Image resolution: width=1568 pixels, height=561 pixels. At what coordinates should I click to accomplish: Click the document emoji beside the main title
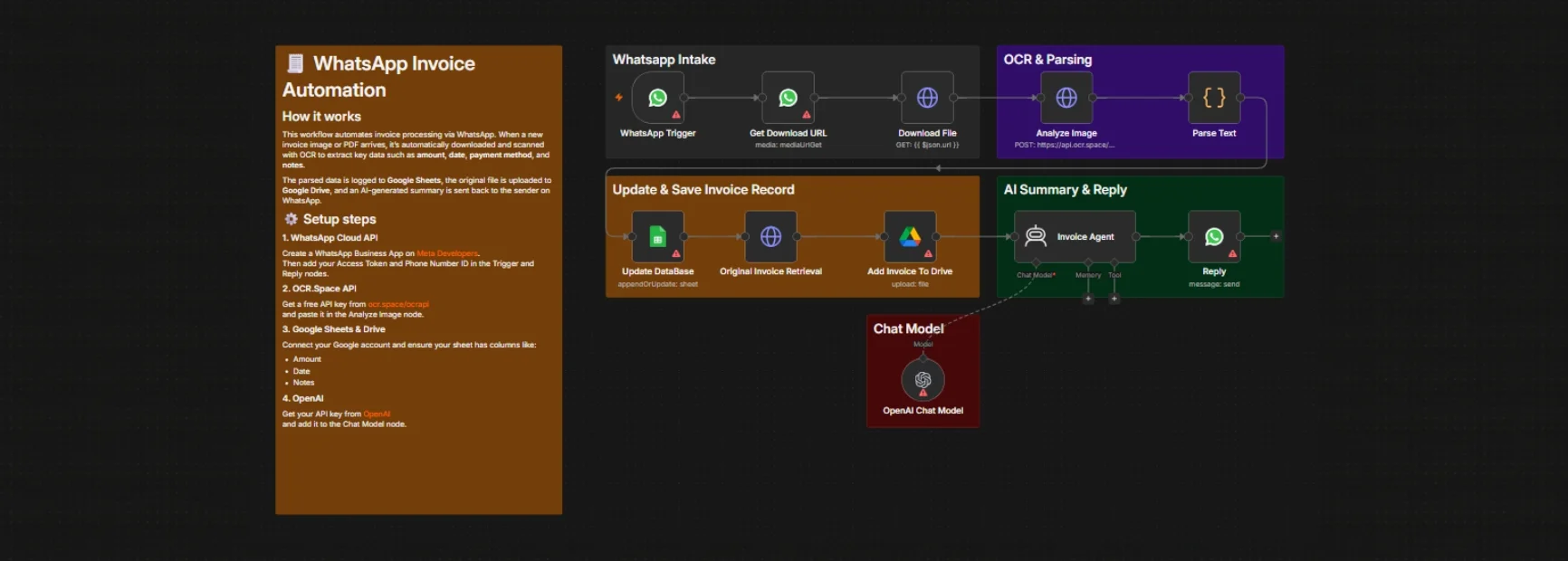click(x=295, y=63)
